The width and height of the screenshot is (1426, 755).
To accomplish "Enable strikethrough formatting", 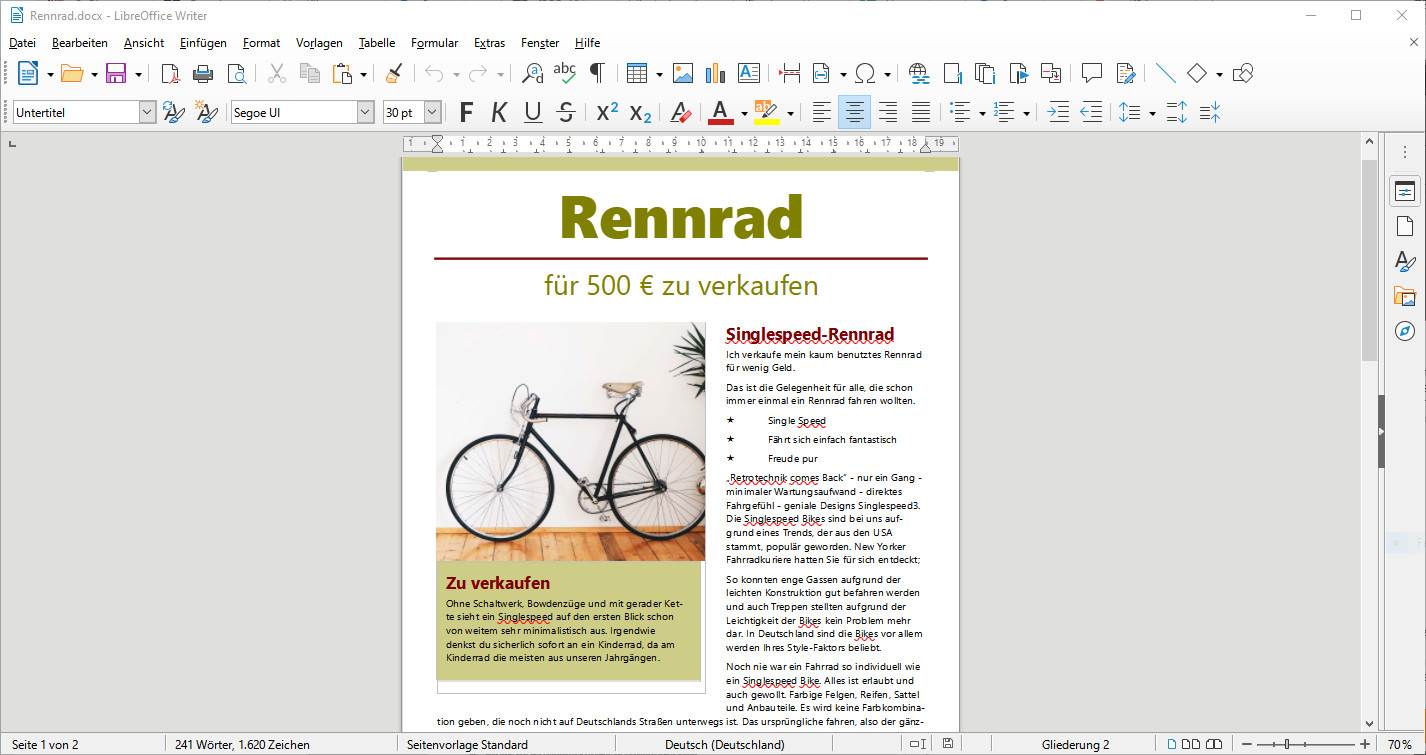I will tap(566, 112).
